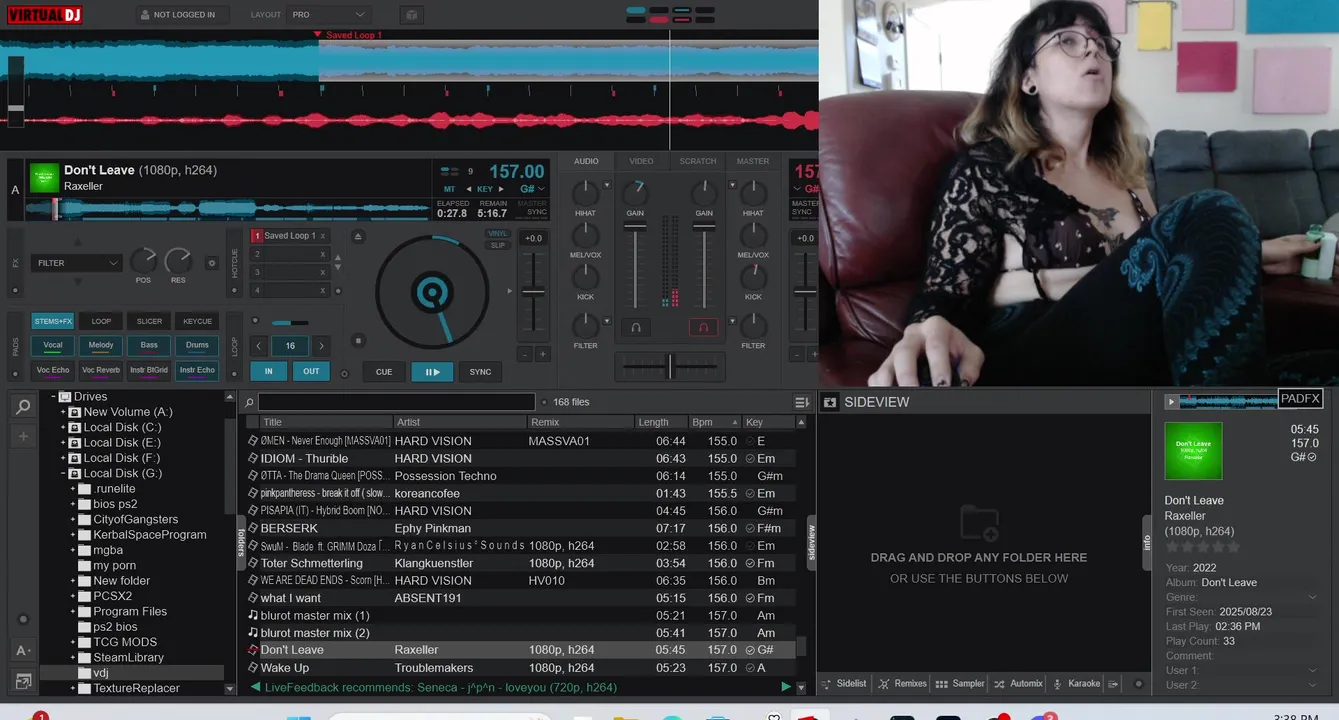The height and width of the screenshot is (720, 1339).
Task: Click the layout window icon in title bar
Action: click(x=411, y=15)
